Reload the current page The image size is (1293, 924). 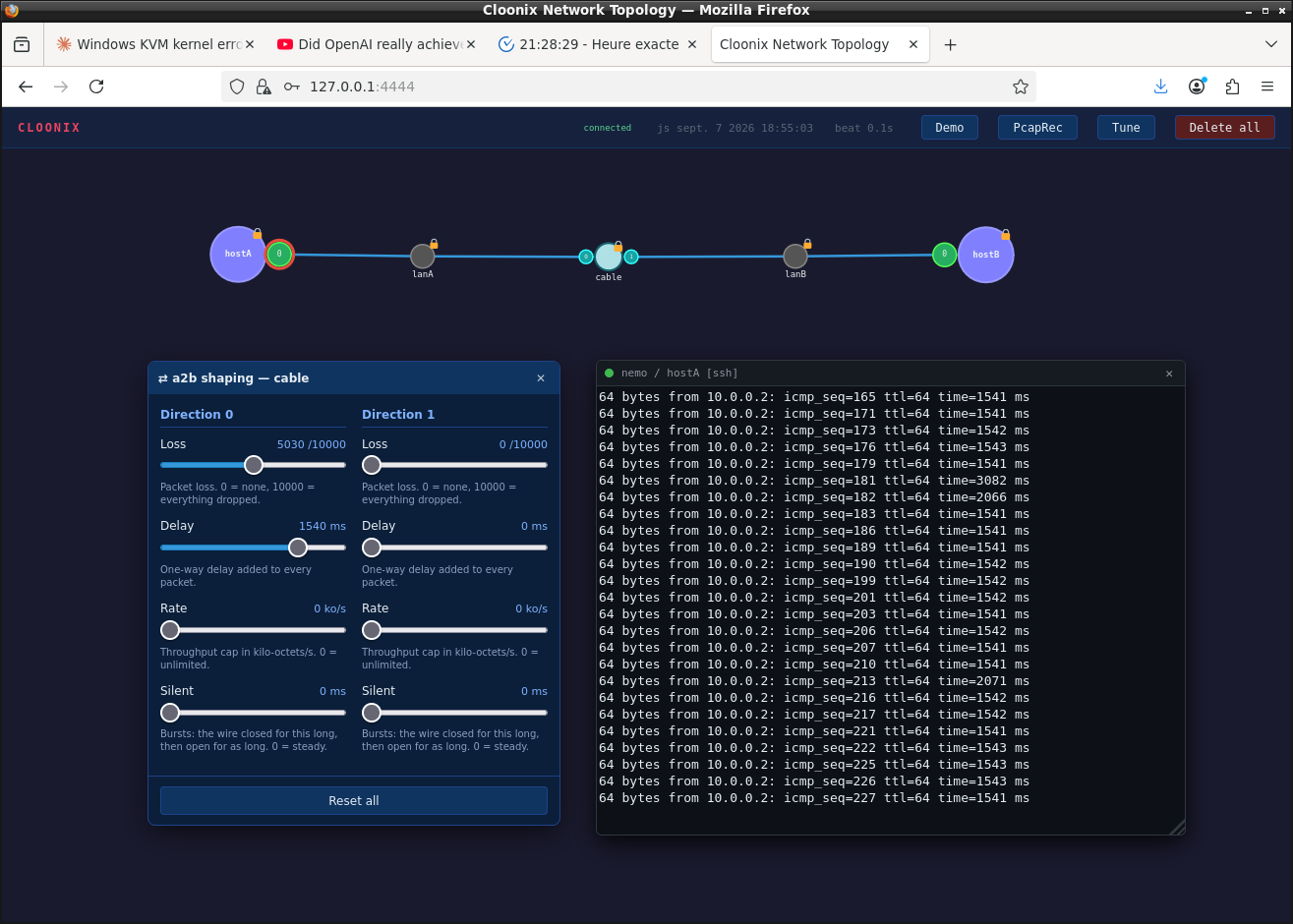click(x=96, y=87)
